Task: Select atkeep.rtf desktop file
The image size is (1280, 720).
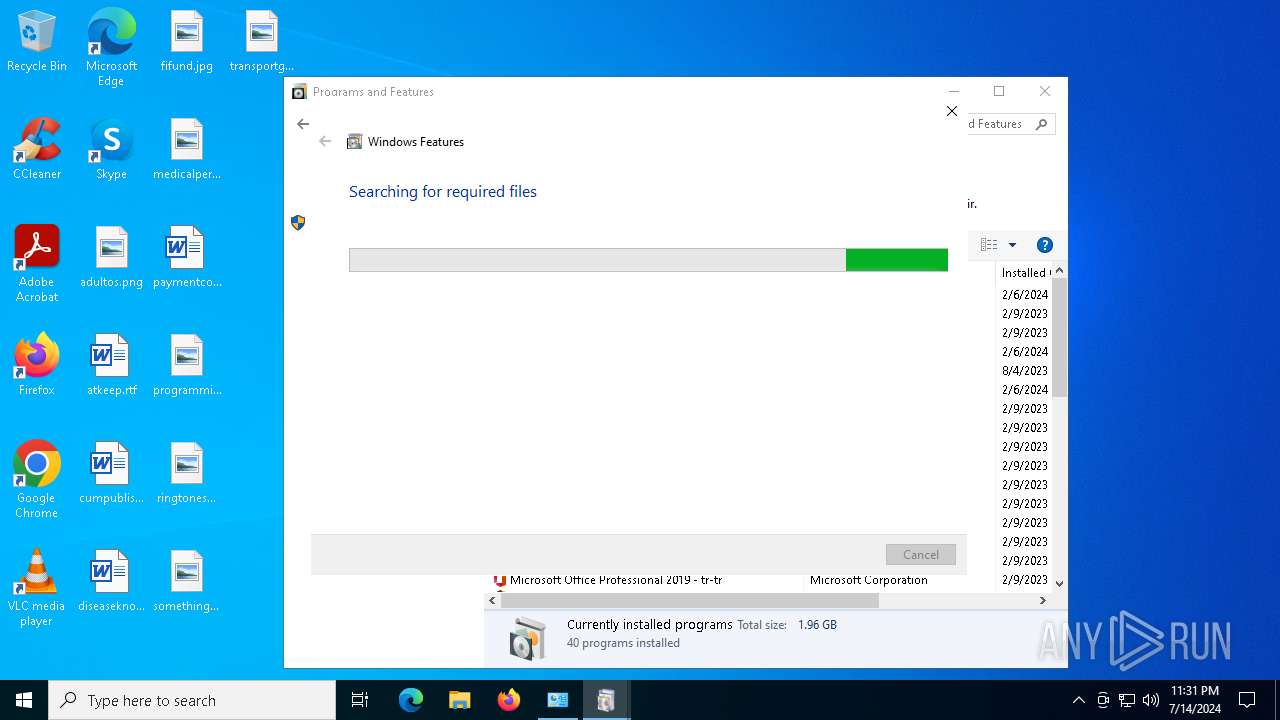Action: tap(111, 366)
